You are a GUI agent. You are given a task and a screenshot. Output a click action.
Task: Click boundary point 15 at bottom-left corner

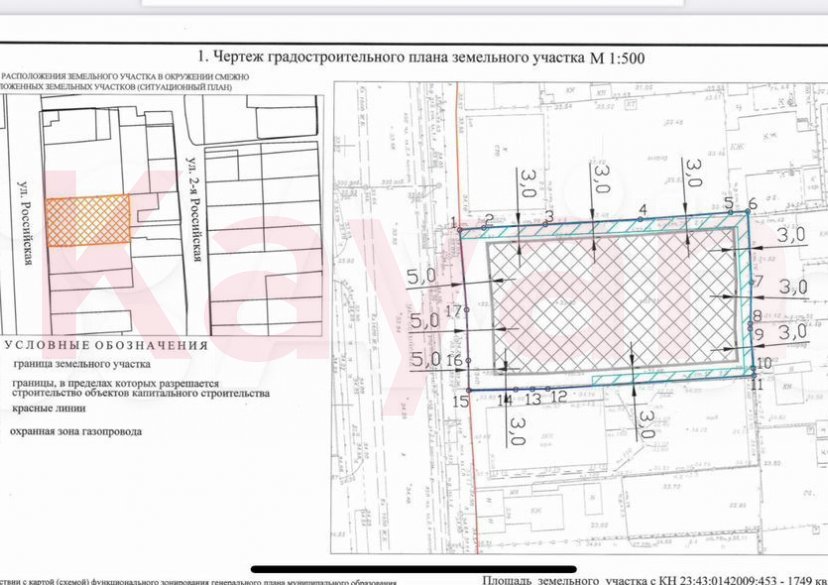click(468, 389)
